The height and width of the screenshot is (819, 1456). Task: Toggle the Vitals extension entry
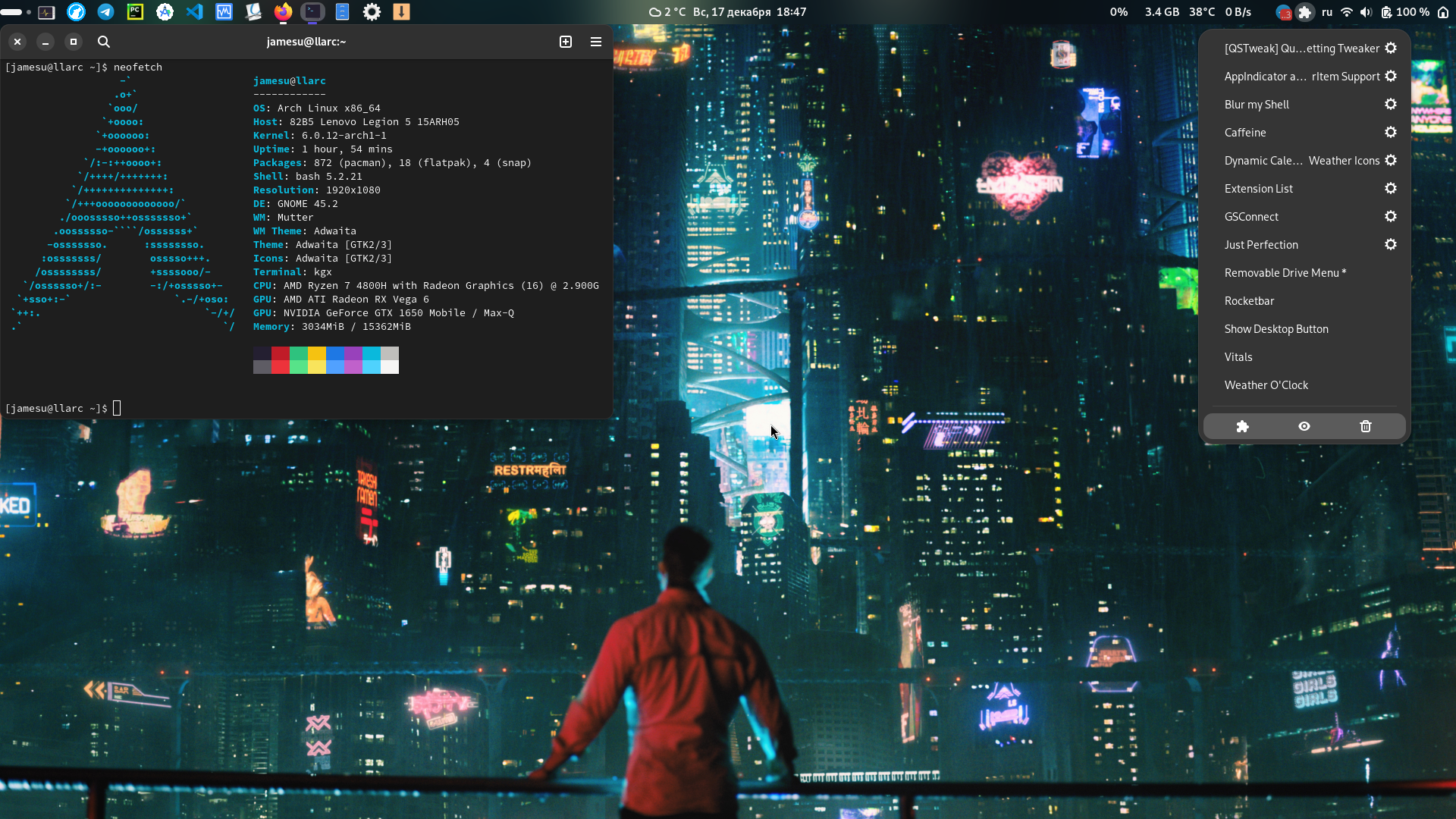[1304, 357]
